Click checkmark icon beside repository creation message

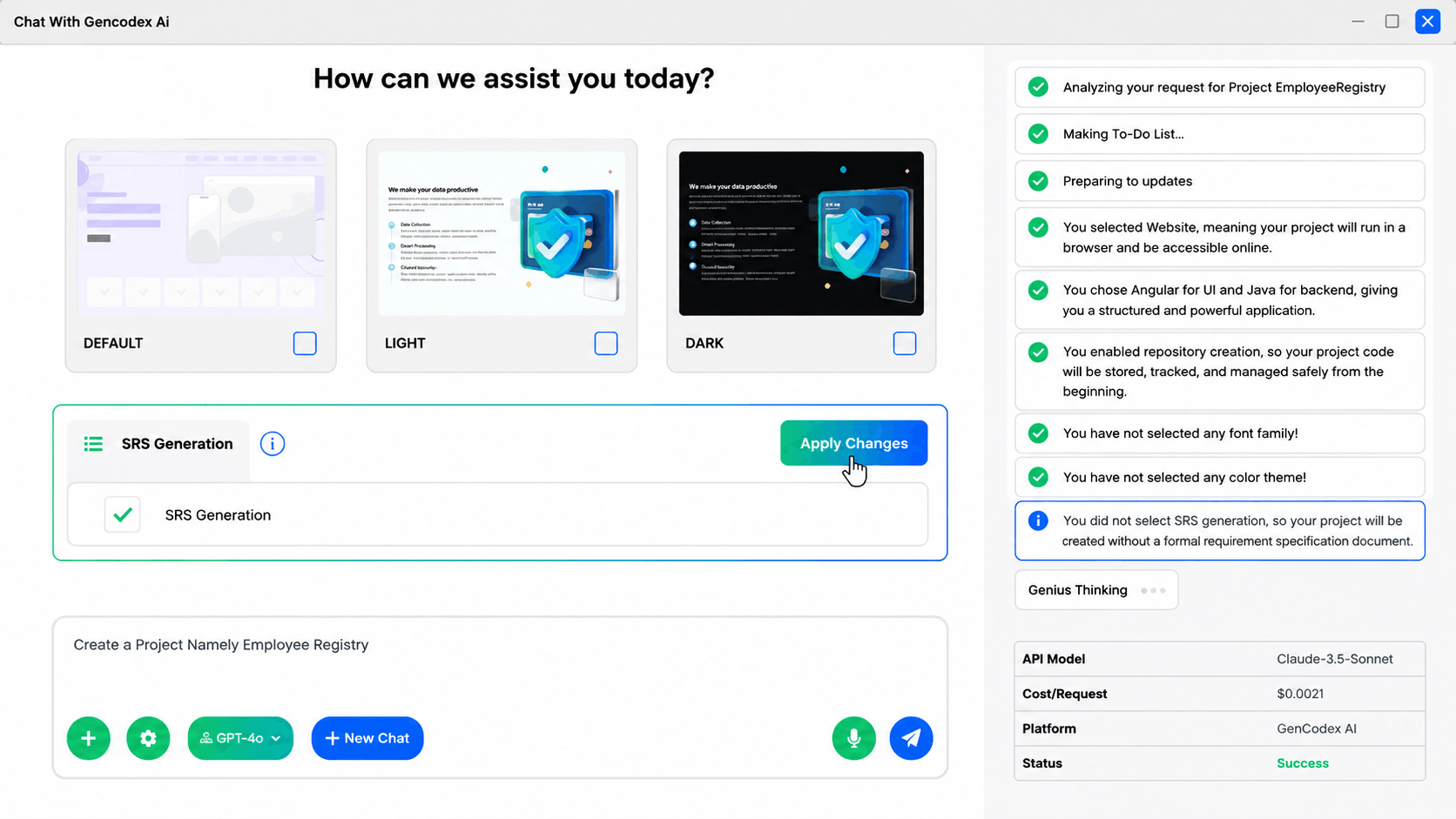tap(1038, 352)
